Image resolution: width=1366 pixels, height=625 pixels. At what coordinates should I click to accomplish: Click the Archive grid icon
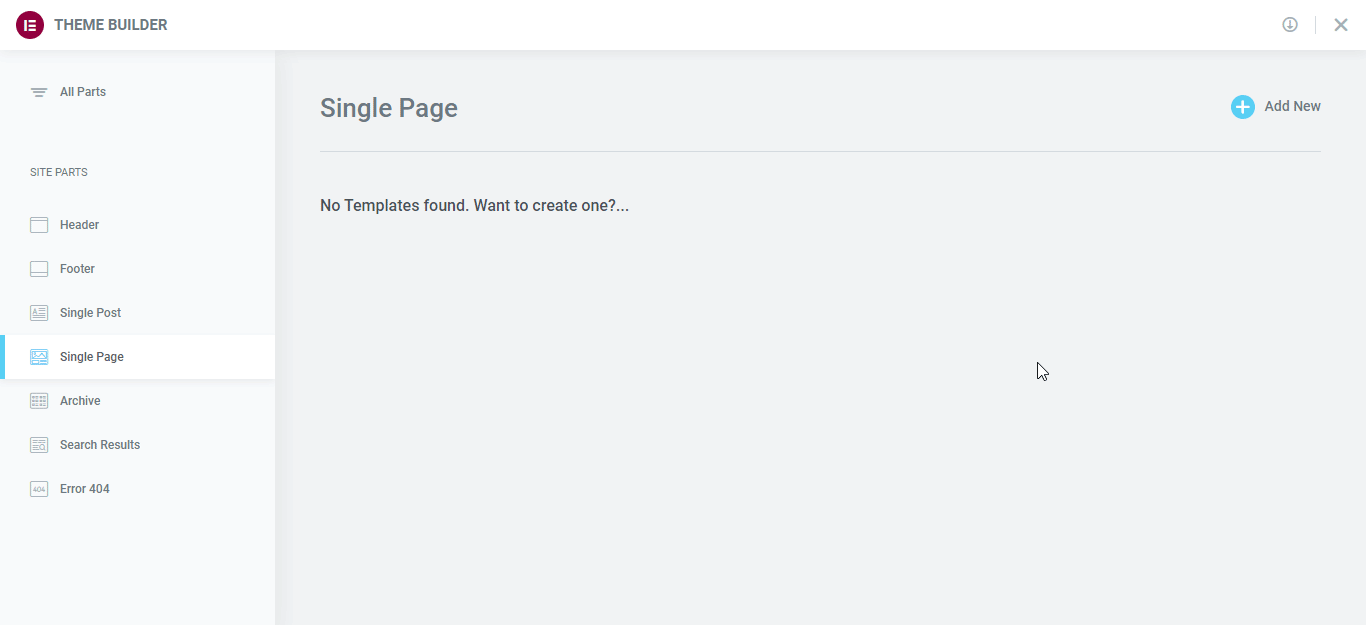(38, 400)
